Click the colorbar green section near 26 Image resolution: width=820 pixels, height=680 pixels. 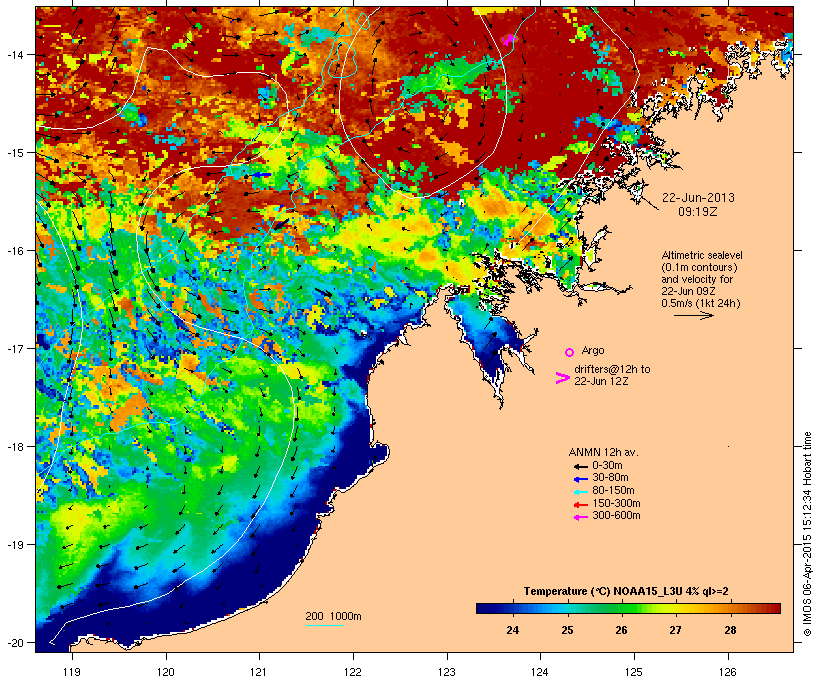pos(621,608)
